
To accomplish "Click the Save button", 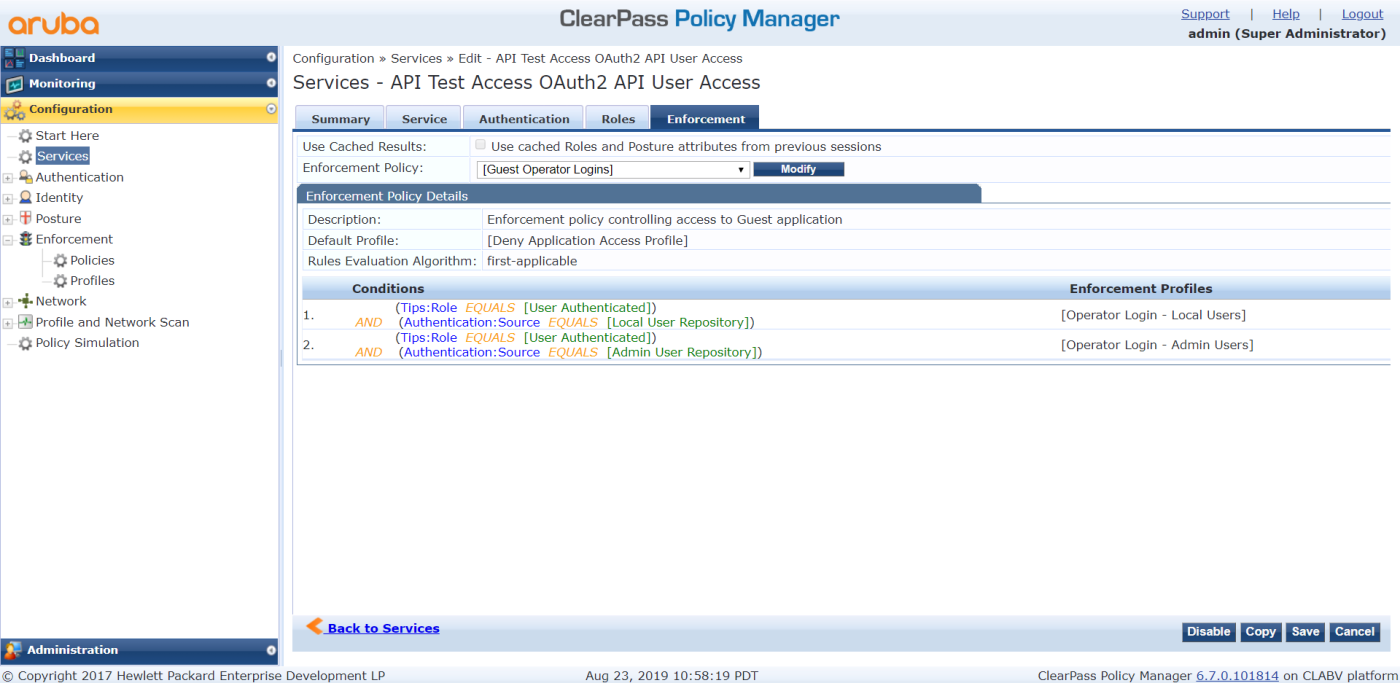I will (x=1305, y=632).
